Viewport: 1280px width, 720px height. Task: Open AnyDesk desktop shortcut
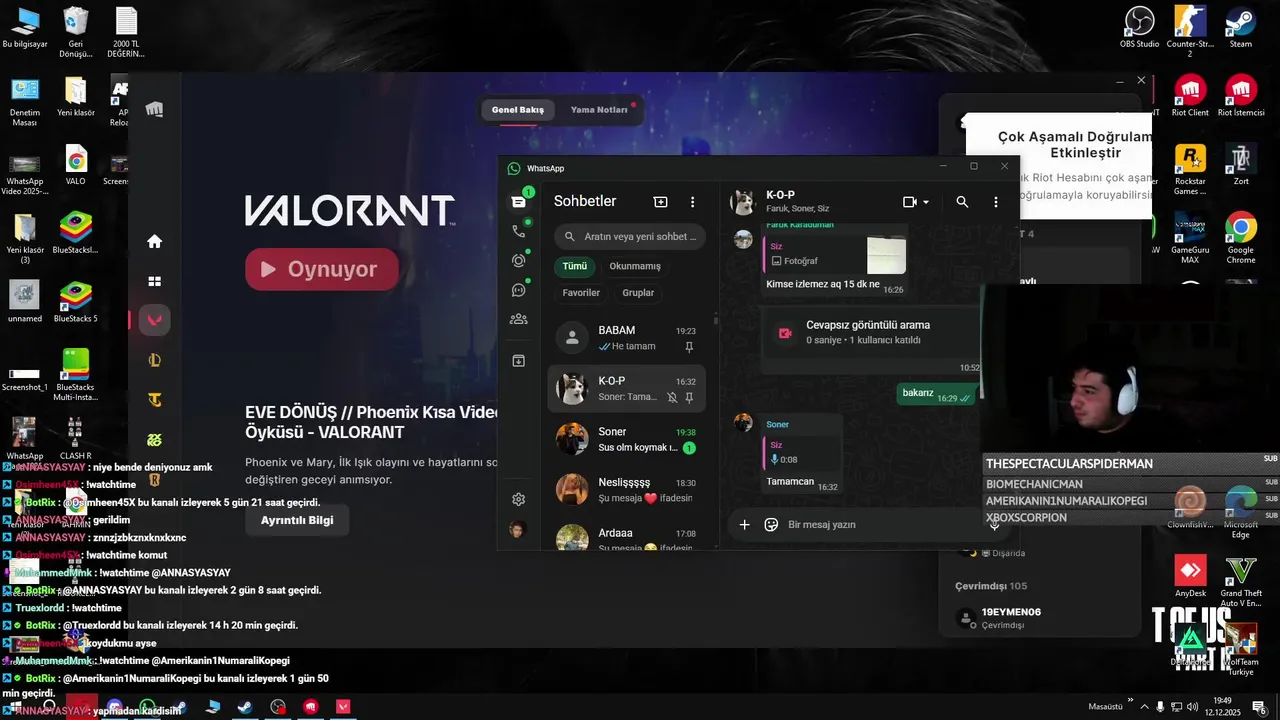point(1190,577)
